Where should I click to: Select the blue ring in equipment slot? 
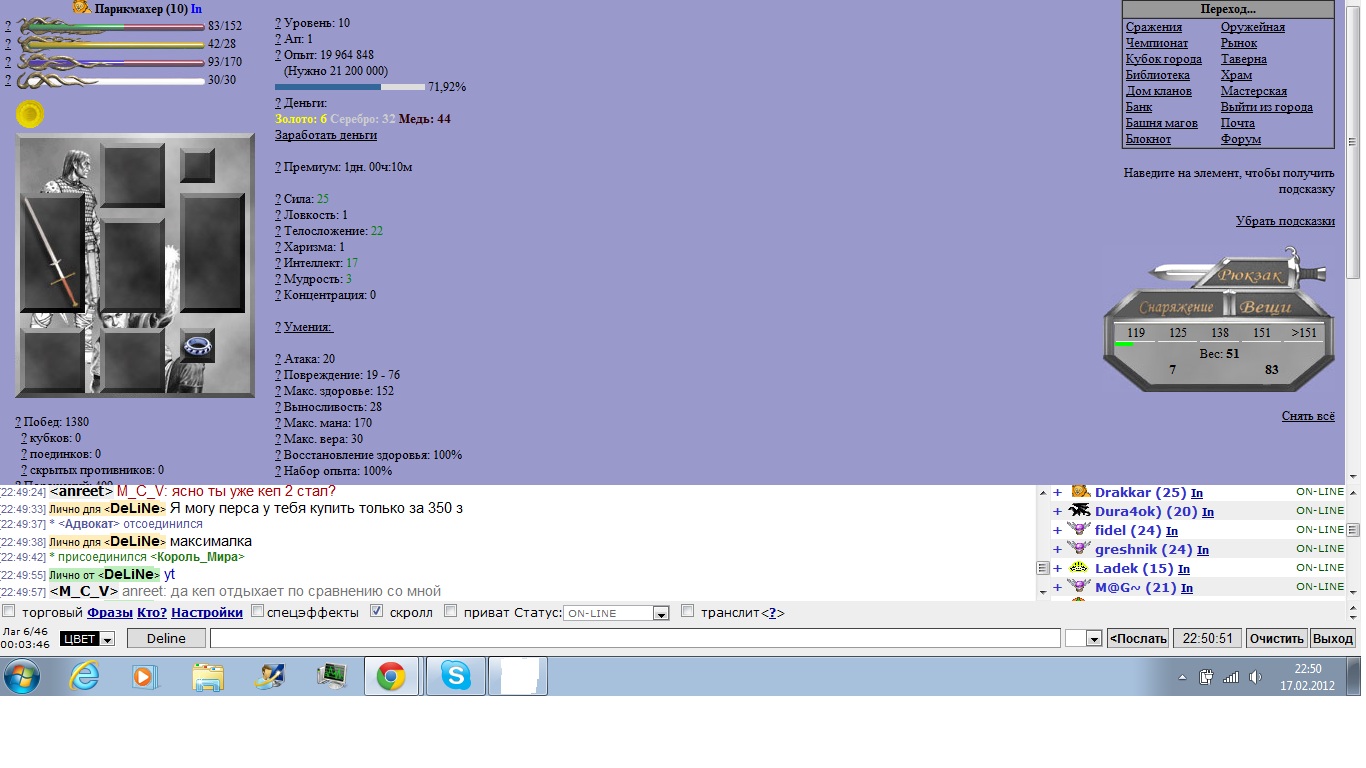pyautogui.click(x=198, y=345)
